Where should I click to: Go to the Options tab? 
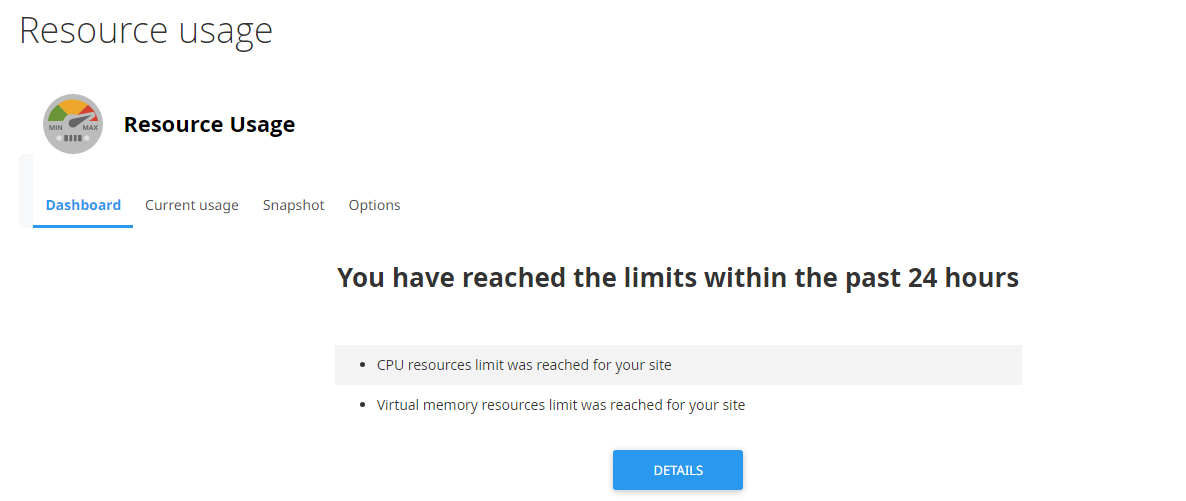(x=374, y=205)
